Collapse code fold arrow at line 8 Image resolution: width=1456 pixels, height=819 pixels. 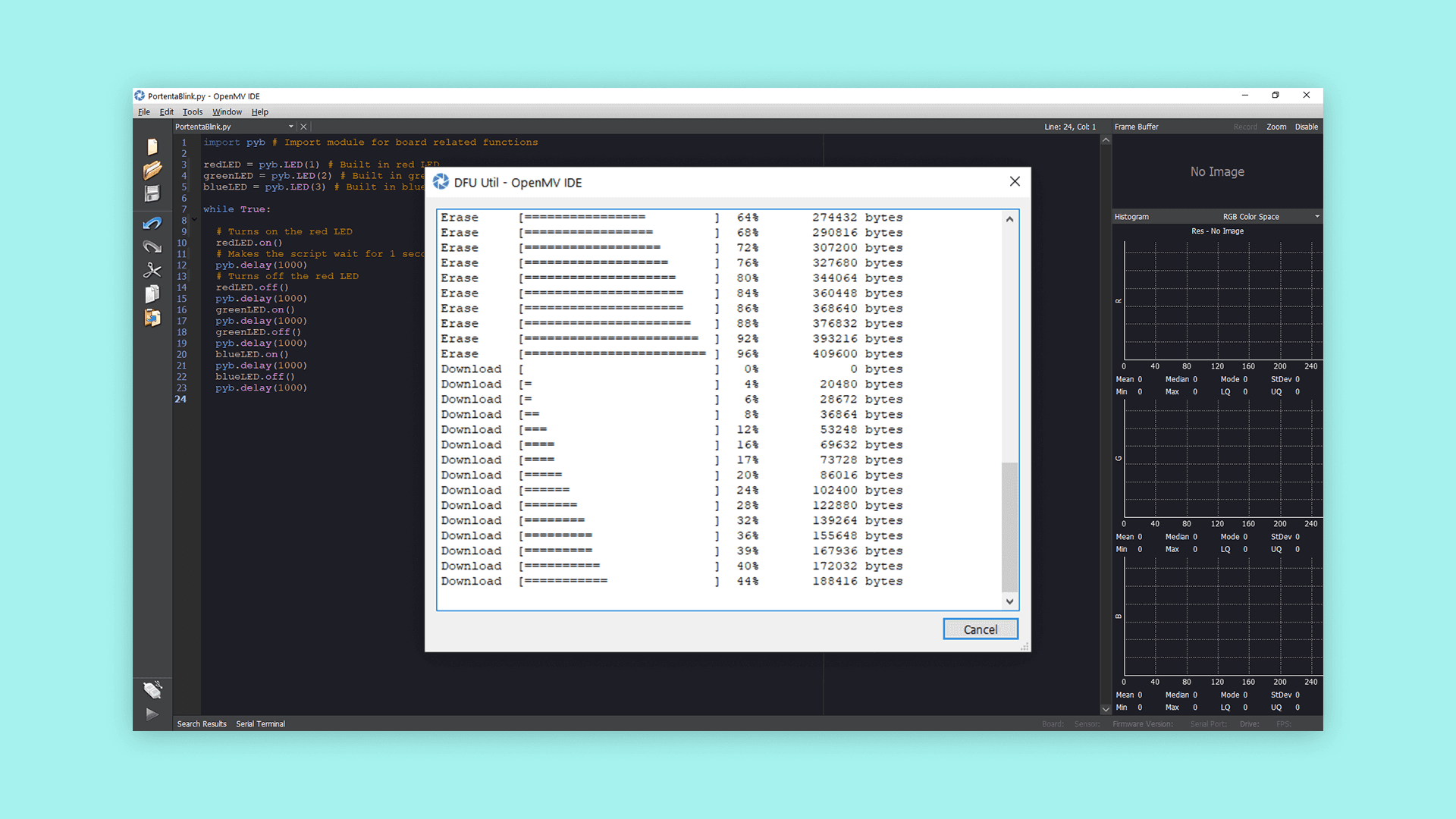click(194, 220)
